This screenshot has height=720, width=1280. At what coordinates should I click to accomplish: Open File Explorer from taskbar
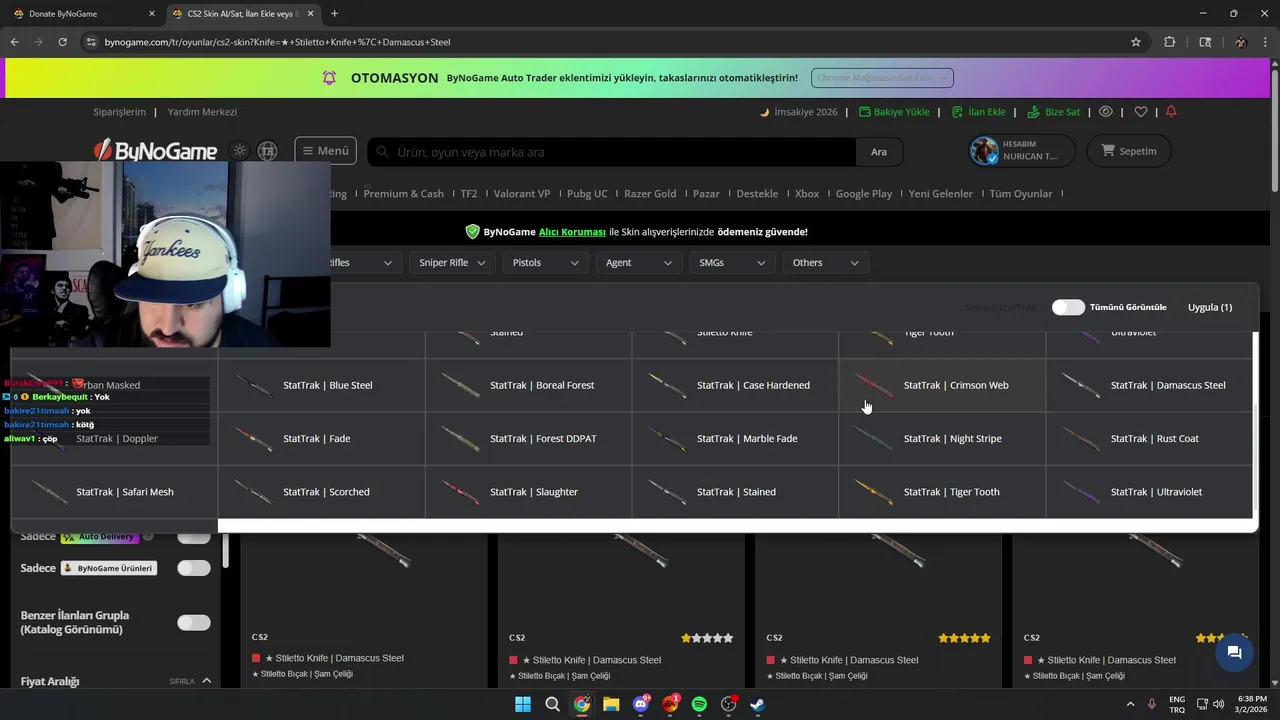pyautogui.click(x=611, y=704)
